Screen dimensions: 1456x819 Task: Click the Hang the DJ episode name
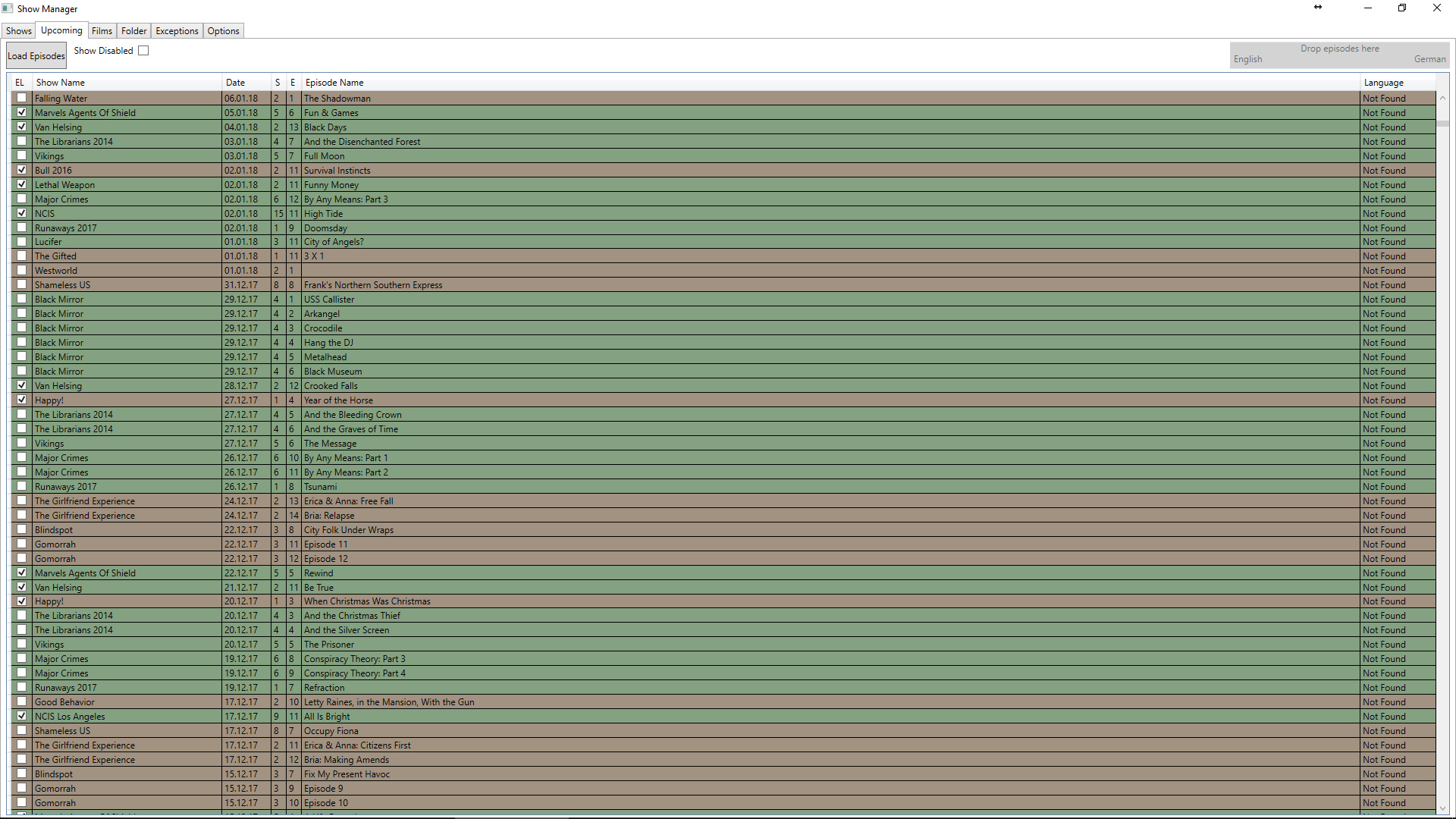click(x=328, y=343)
